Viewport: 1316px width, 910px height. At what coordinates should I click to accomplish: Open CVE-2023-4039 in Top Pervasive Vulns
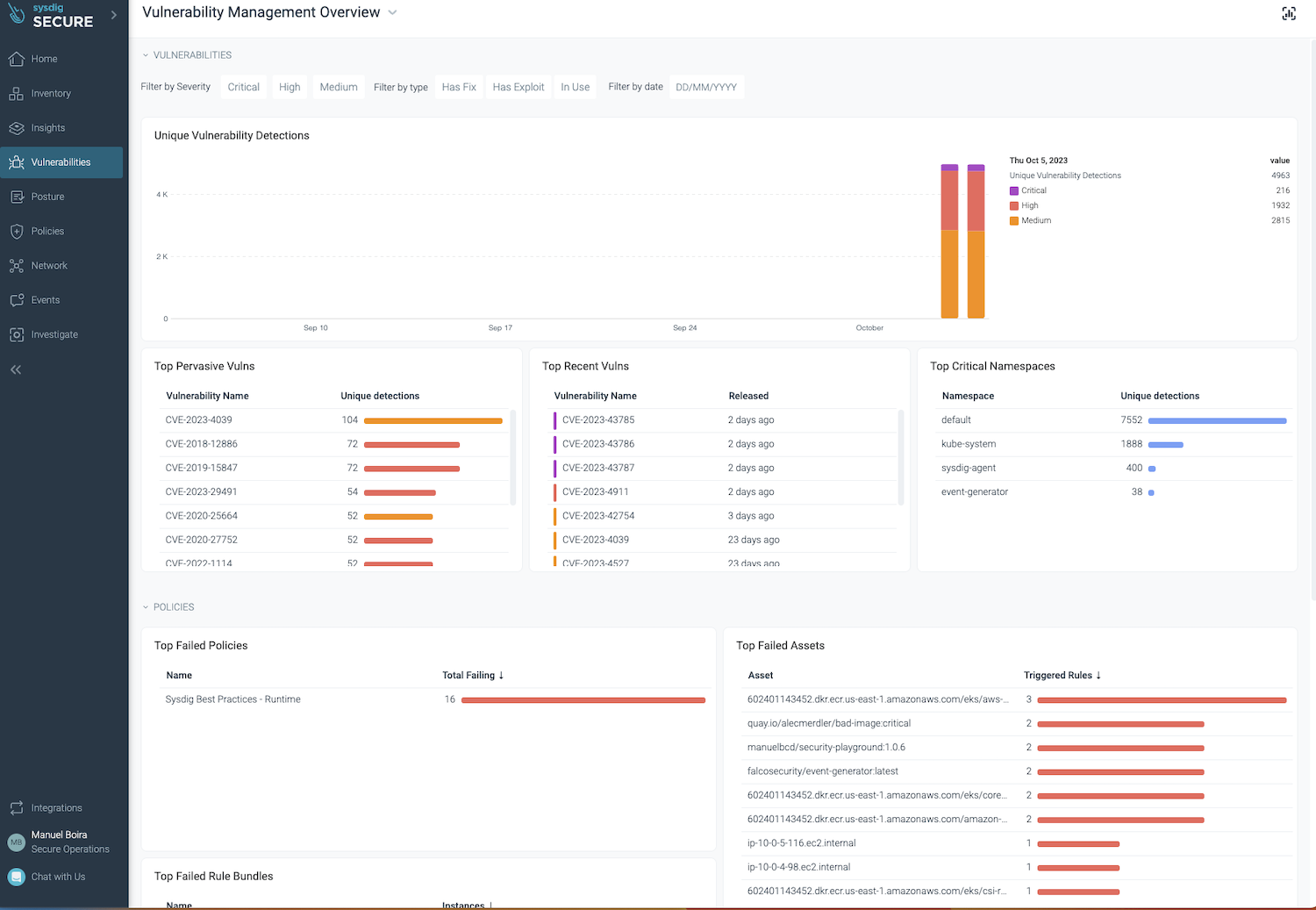tap(334, 420)
